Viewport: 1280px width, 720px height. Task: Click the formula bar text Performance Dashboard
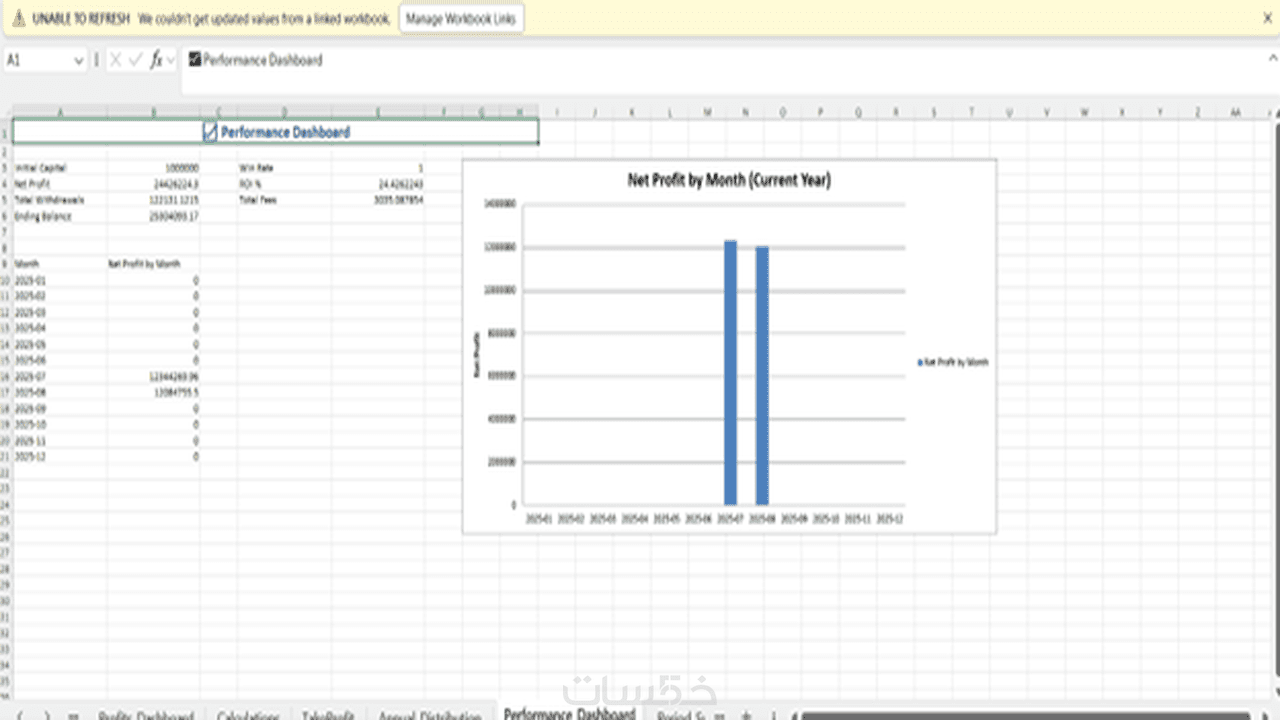pos(263,60)
